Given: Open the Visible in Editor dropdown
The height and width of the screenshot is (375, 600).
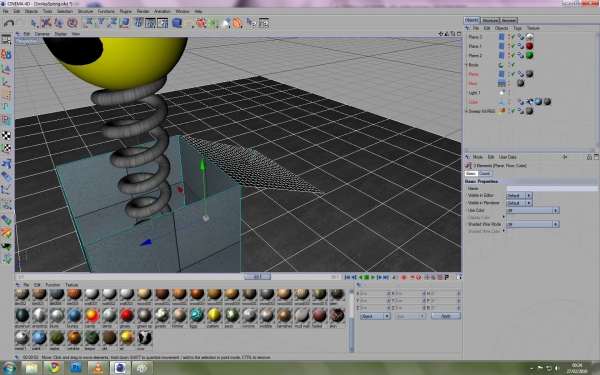Looking at the screenshot, I should tap(519, 196).
